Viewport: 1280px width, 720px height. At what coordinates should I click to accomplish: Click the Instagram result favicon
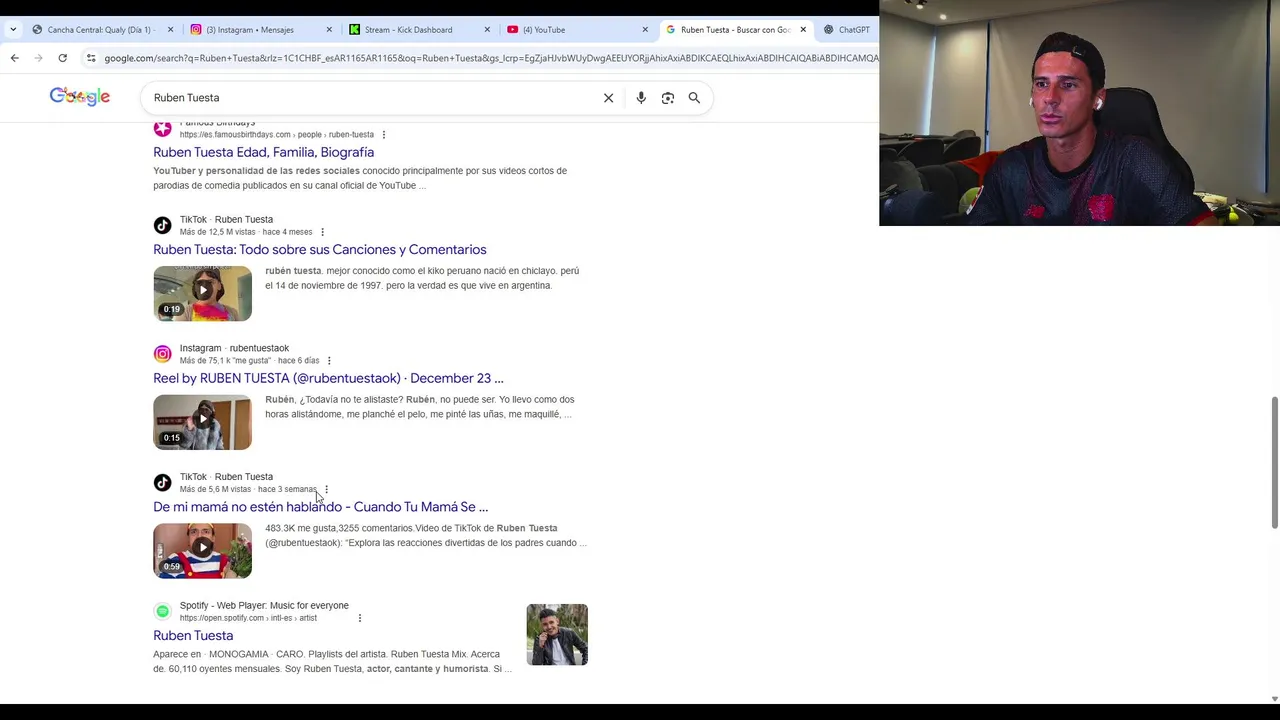162,354
